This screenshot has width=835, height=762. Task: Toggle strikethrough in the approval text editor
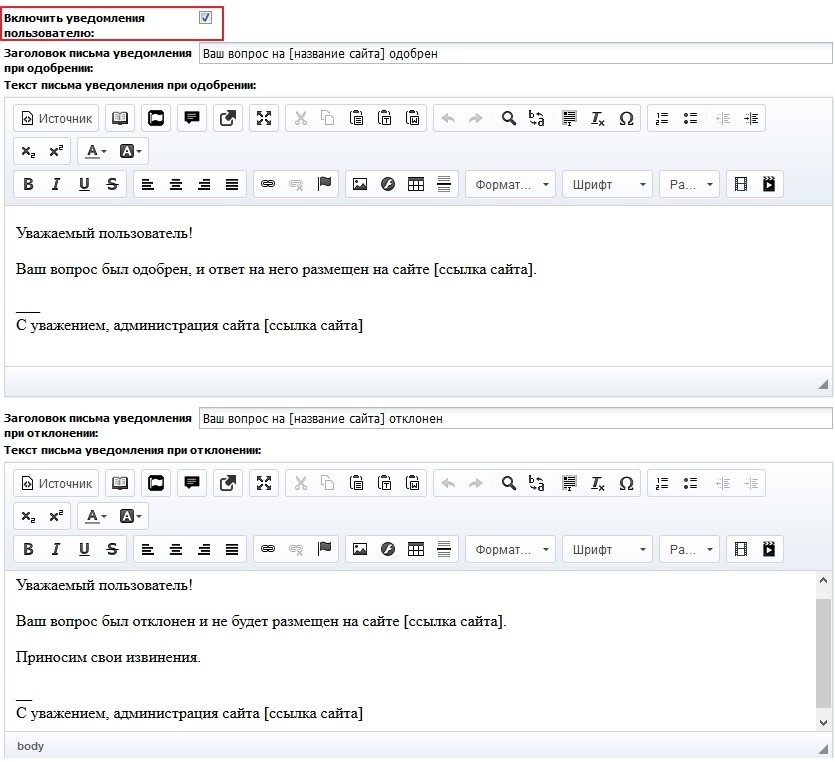(x=112, y=184)
